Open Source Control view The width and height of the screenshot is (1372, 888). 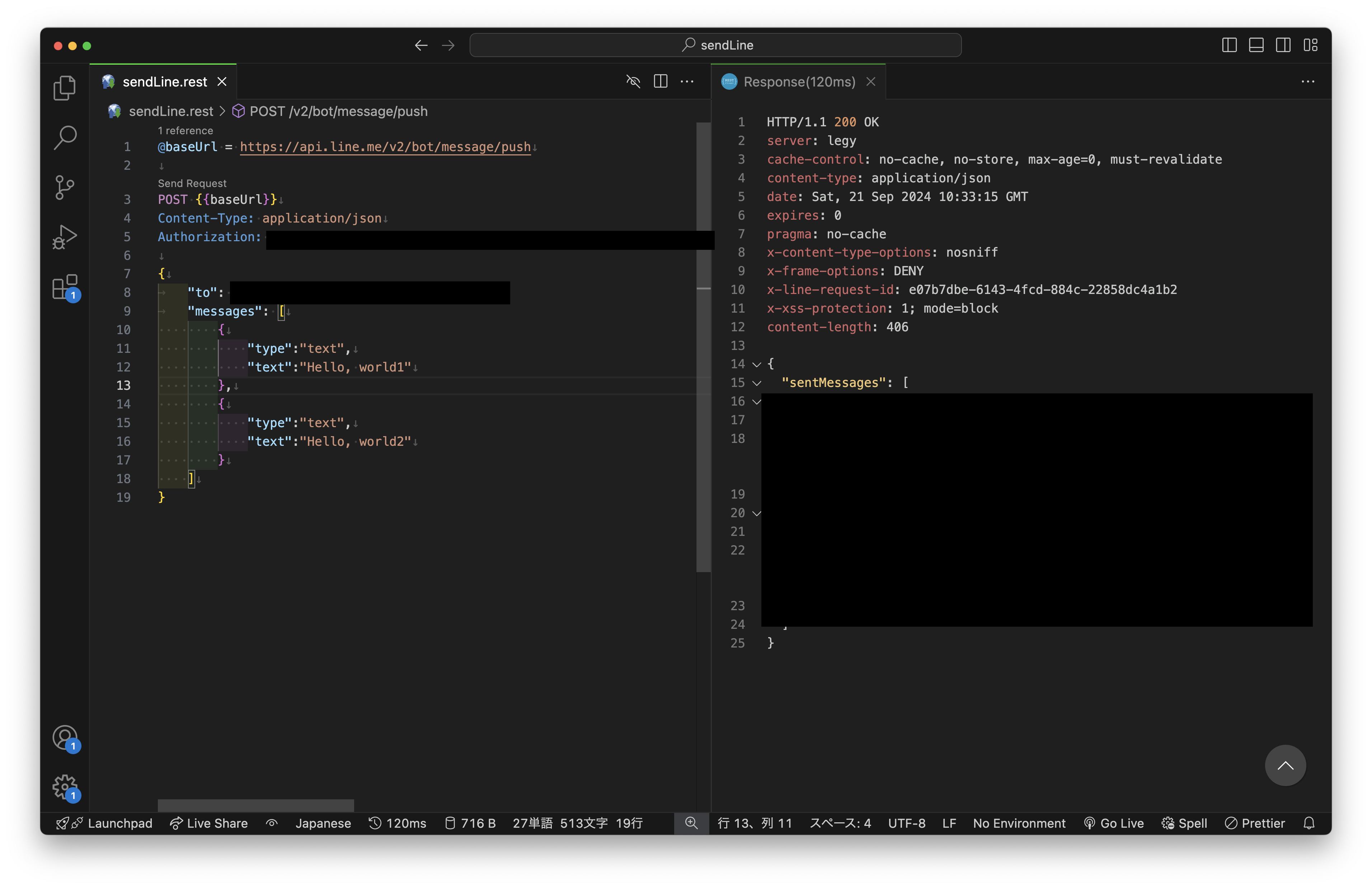(x=65, y=187)
